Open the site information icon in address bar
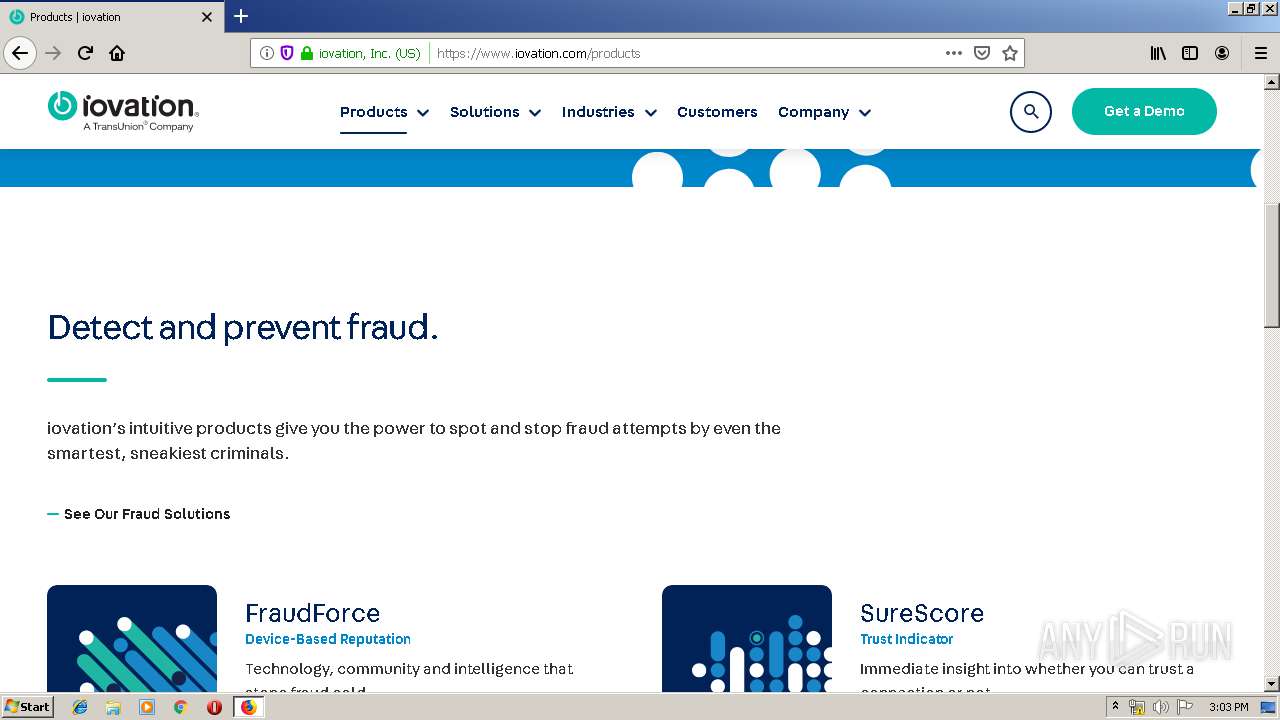Viewport: 1280px width, 720px height. [x=267, y=53]
